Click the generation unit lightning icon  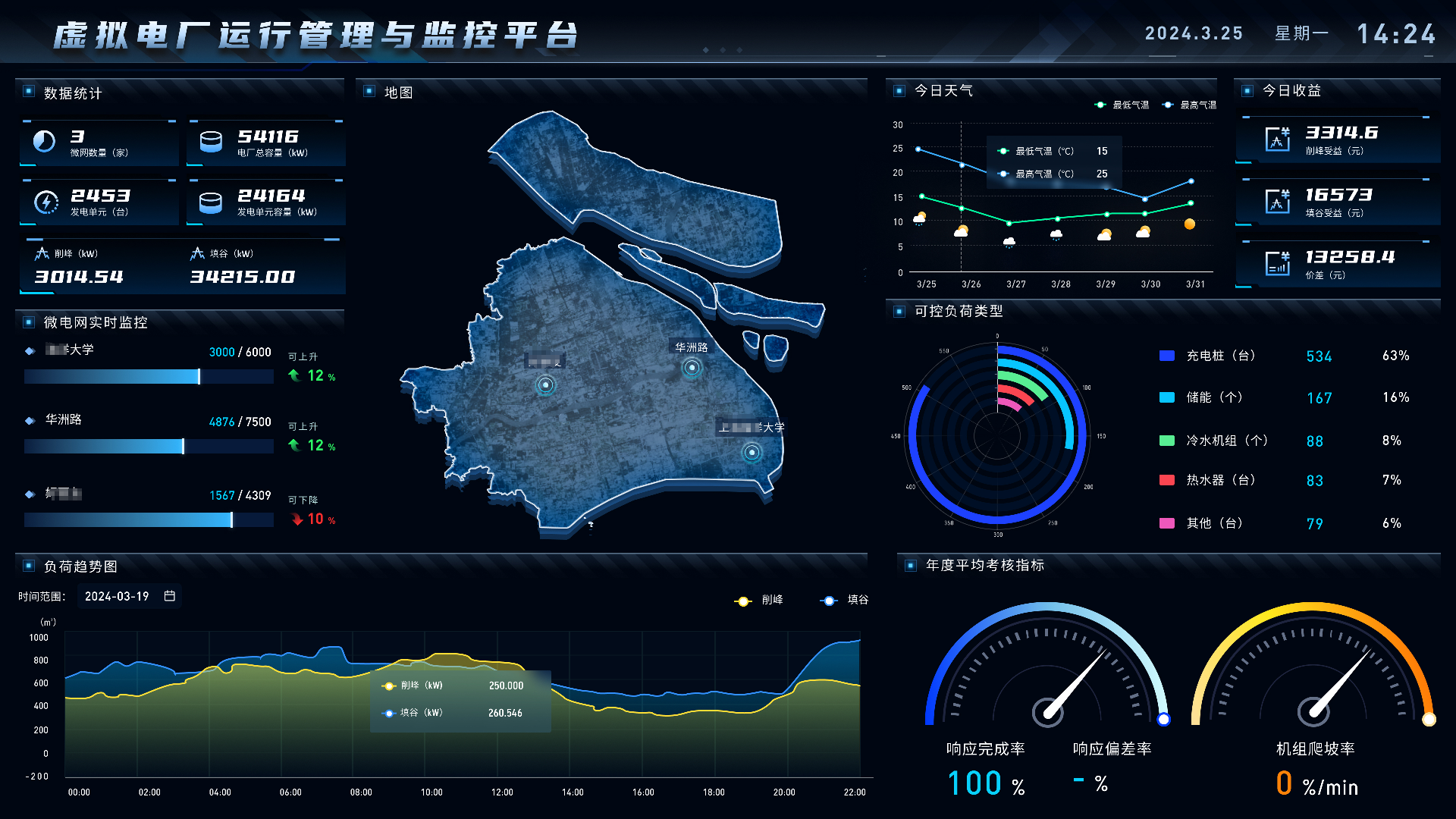[46, 202]
